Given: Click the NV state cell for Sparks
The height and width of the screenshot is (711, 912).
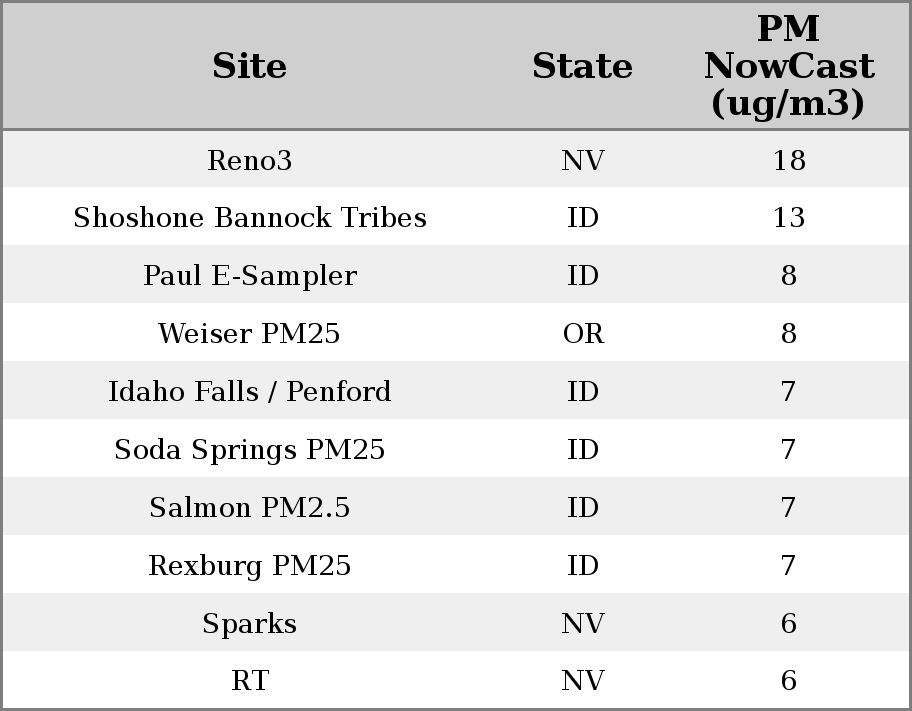Looking at the screenshot, I should (x=583, y=624).
